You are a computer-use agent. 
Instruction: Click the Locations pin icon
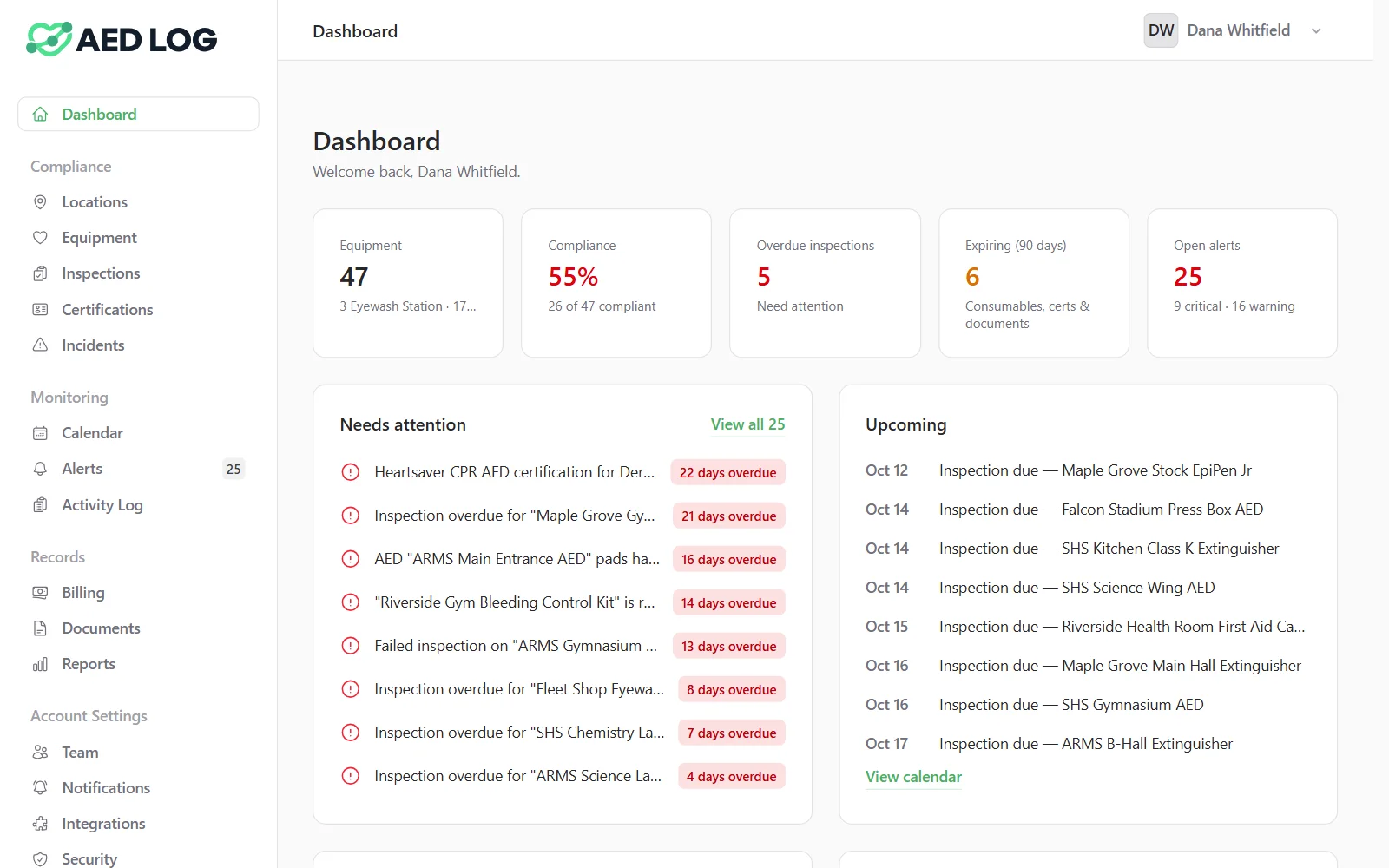[x=40, y=202]
